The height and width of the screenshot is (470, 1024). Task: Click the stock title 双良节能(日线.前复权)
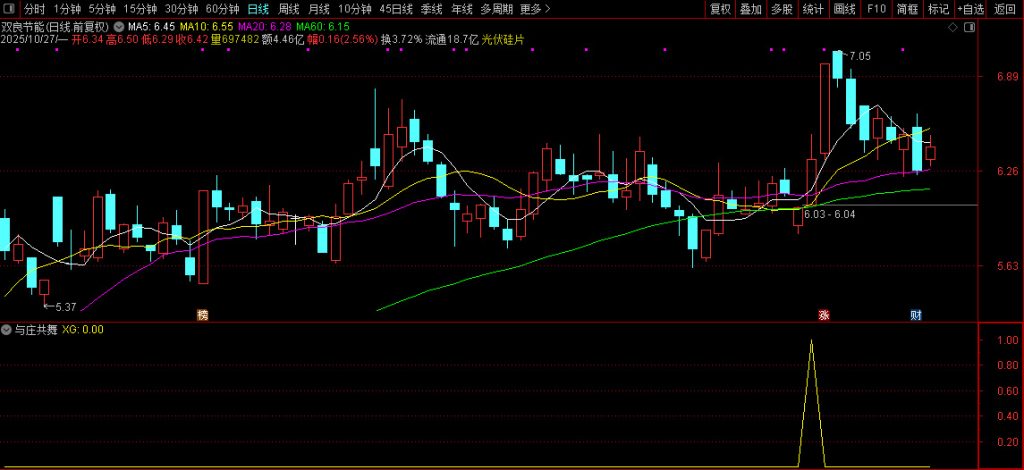pos(55,27)
